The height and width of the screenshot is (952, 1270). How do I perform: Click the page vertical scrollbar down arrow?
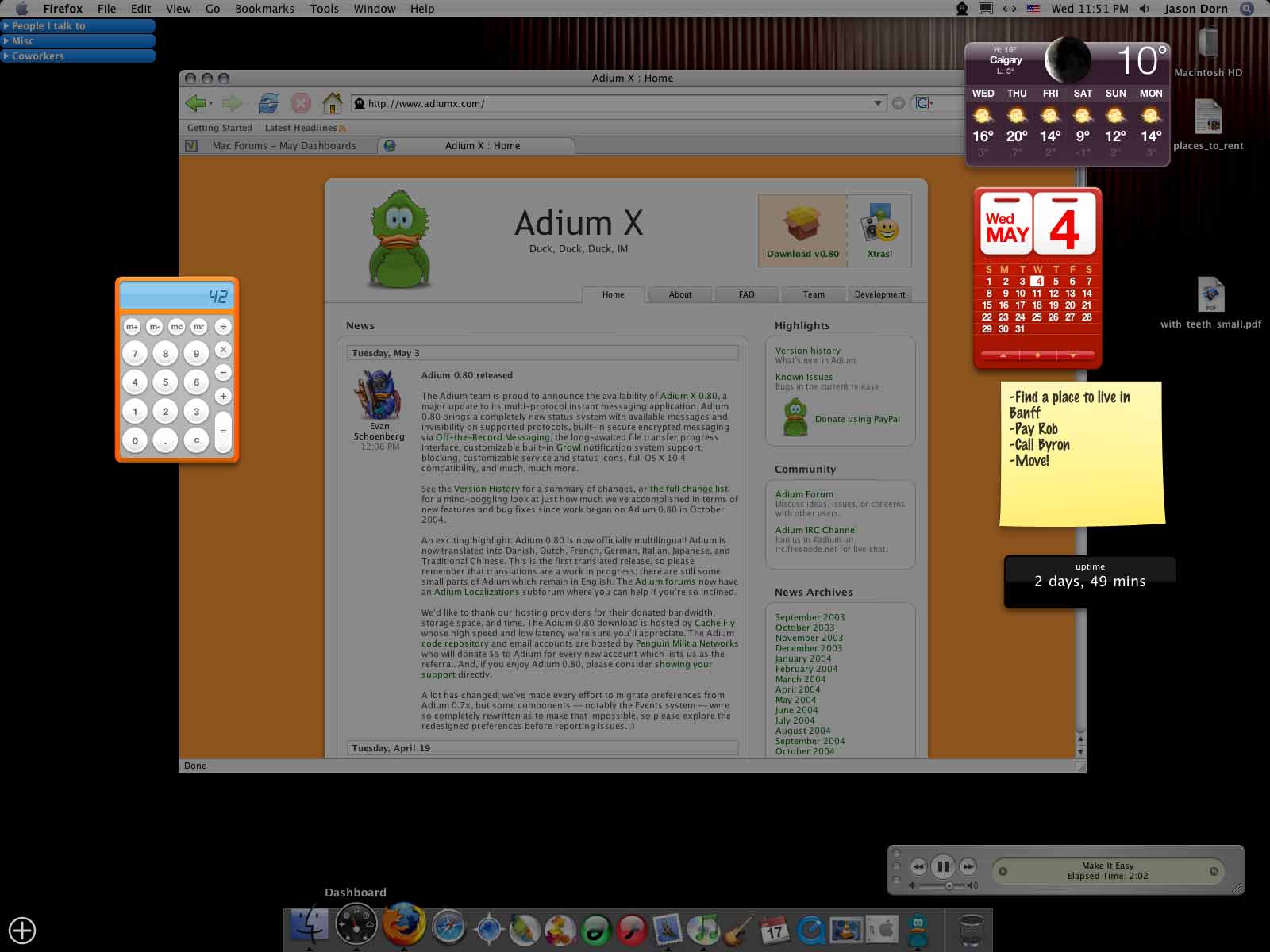1080,750
